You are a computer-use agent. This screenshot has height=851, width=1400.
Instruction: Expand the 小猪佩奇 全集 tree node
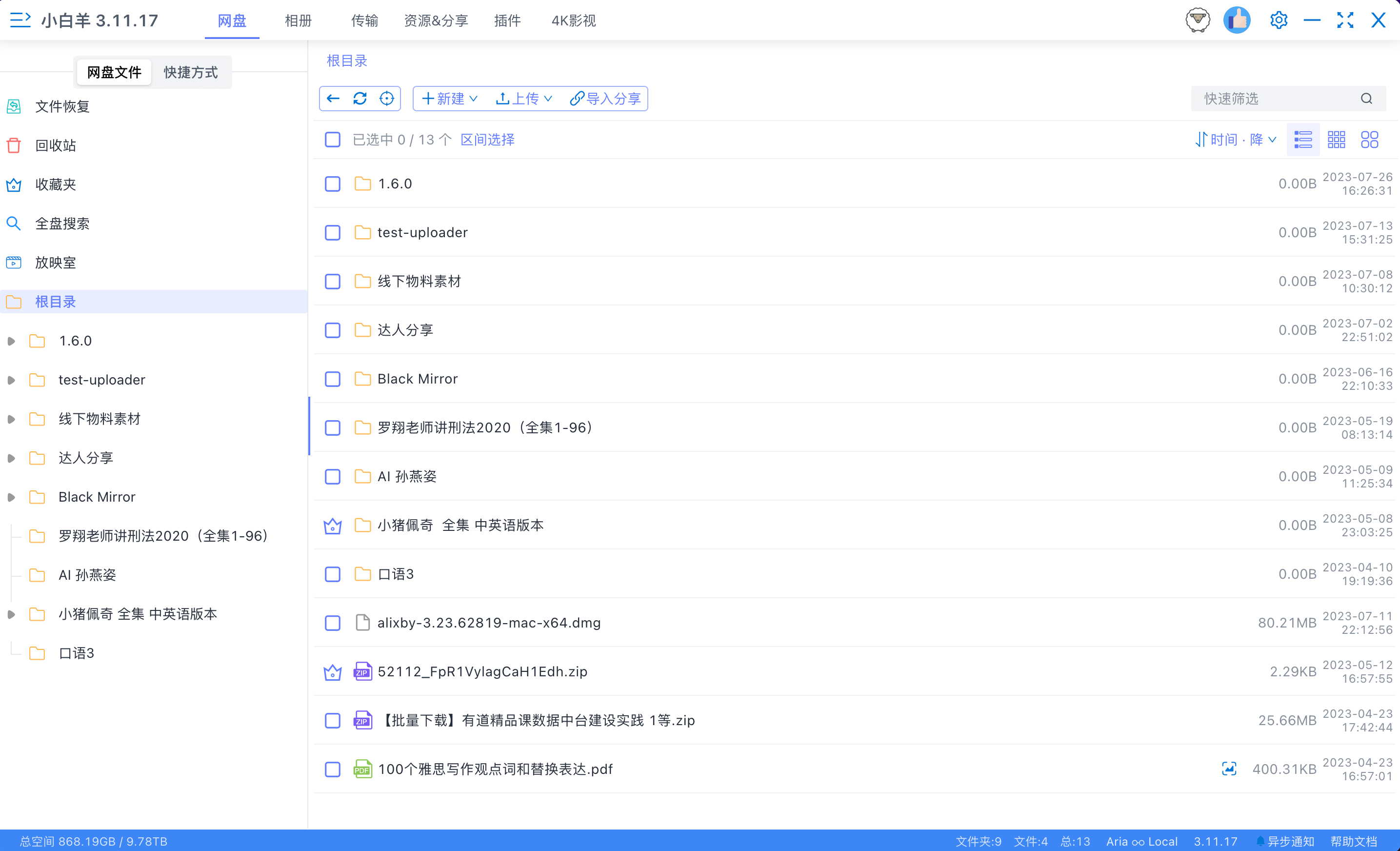[11, 614]
